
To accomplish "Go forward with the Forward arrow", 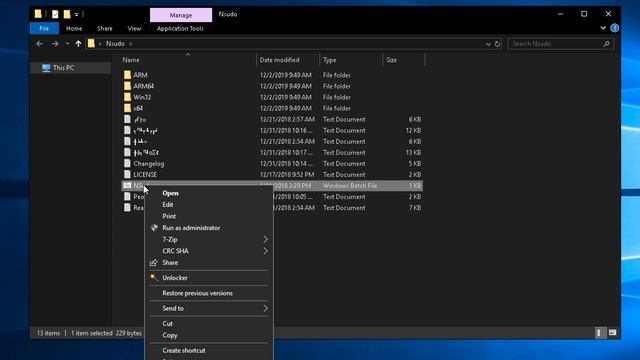I will pos(55,44).
